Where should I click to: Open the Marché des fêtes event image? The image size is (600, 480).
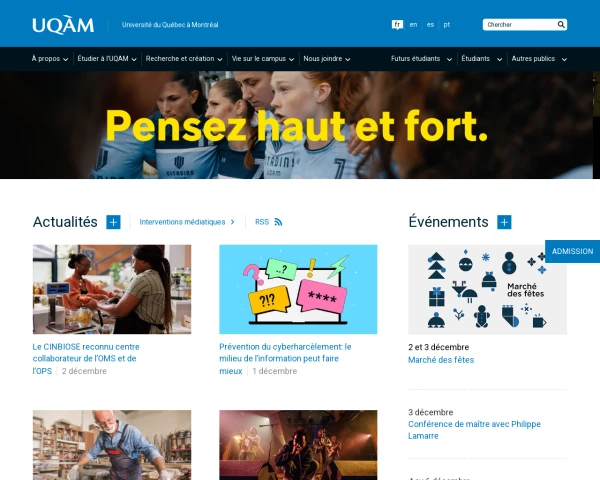(x=488, y=289)
